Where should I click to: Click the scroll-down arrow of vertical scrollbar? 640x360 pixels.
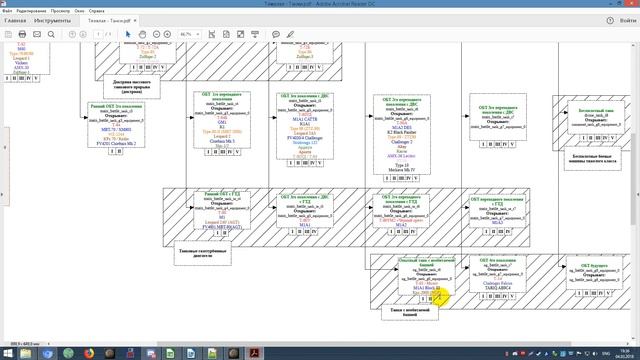click(633, 339)
